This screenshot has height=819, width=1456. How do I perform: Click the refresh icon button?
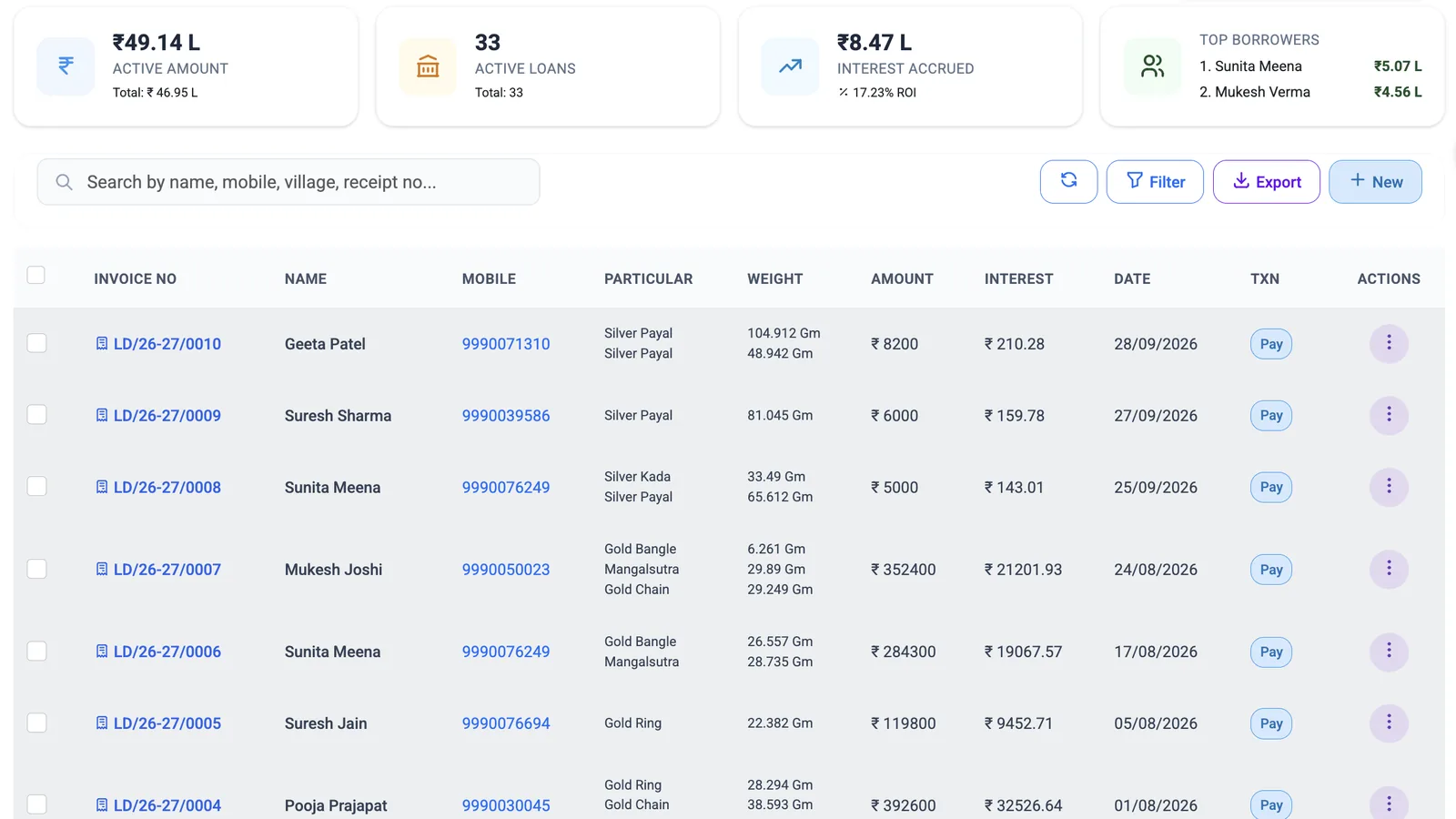pyautogui.click(x=1068, y=181)
